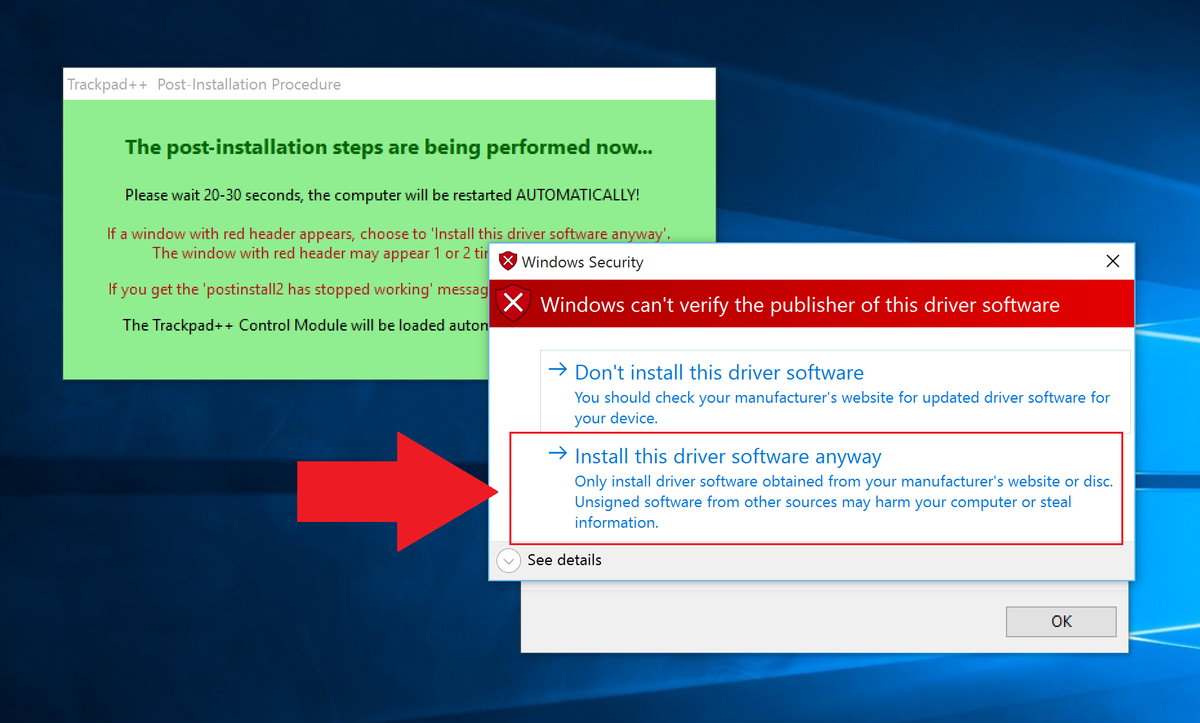This screenshot has width=1200, height=723.
Task: Click the Trackpad++ Post-Installation Procedure title bar
Action: click(390, 84)
